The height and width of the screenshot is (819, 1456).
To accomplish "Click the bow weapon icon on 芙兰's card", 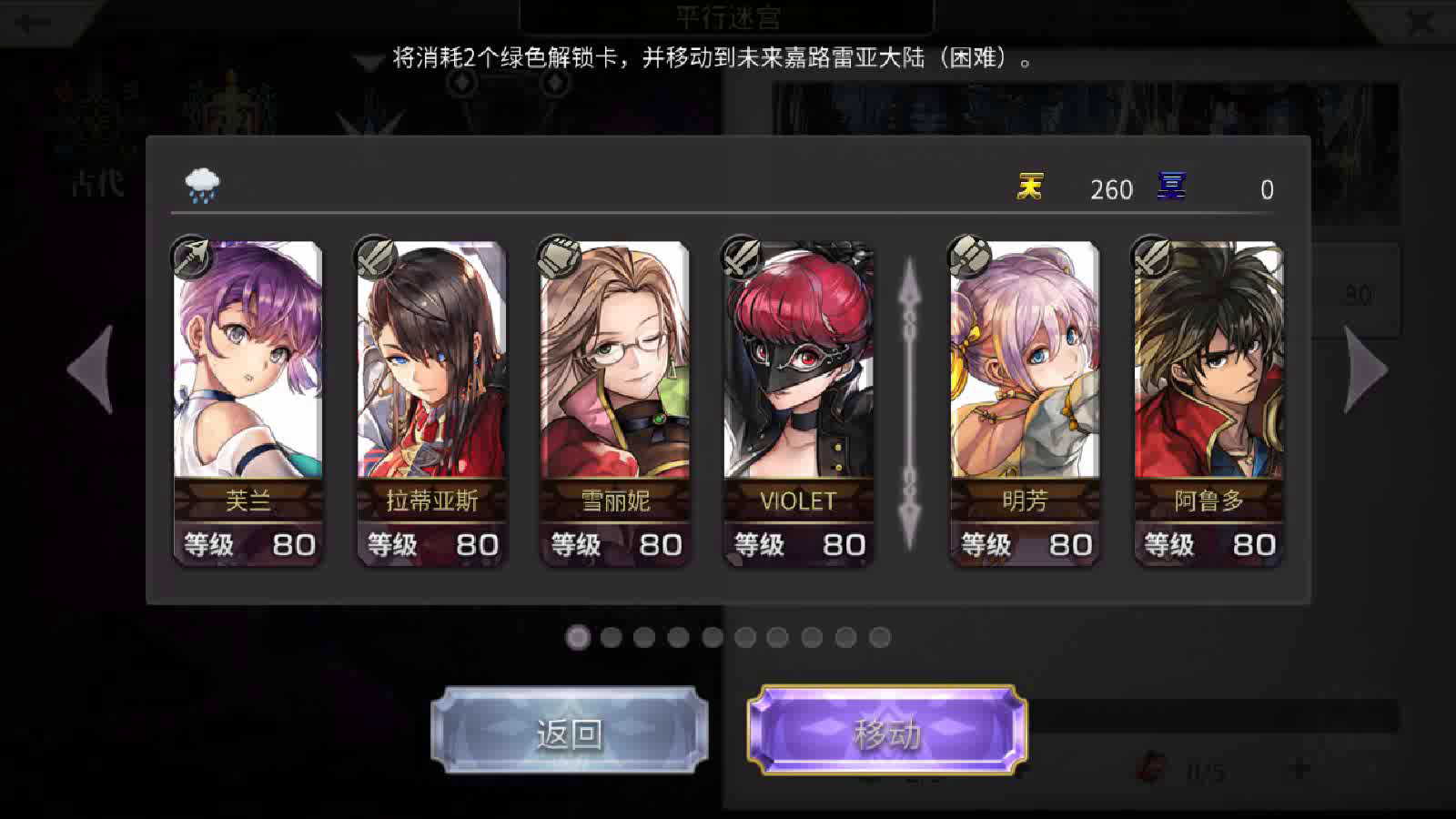I will coord(191,258).
